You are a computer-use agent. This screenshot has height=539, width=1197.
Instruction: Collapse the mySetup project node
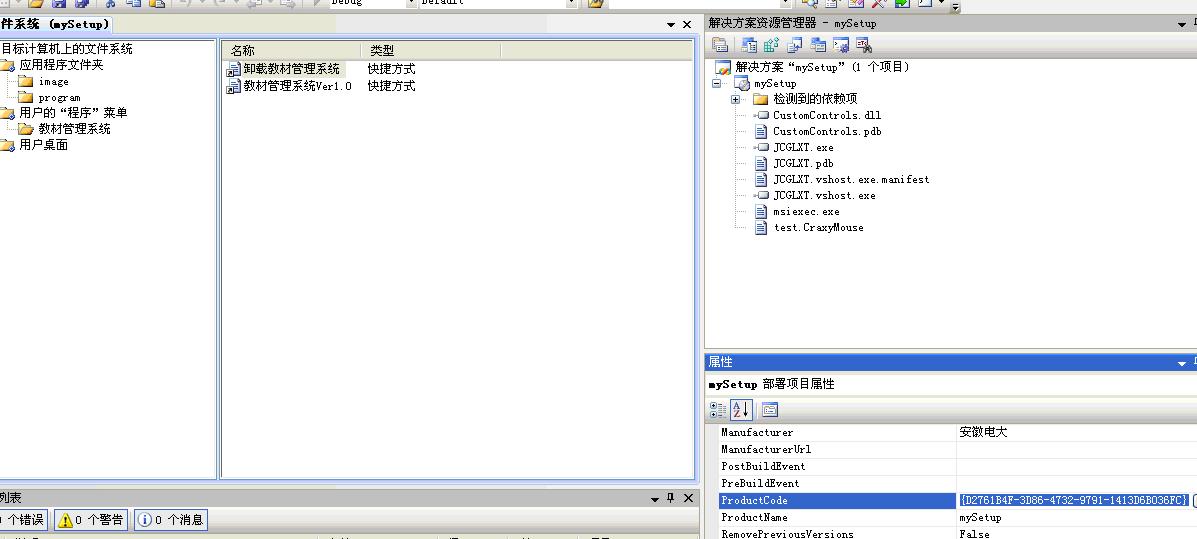coord(717,84)
